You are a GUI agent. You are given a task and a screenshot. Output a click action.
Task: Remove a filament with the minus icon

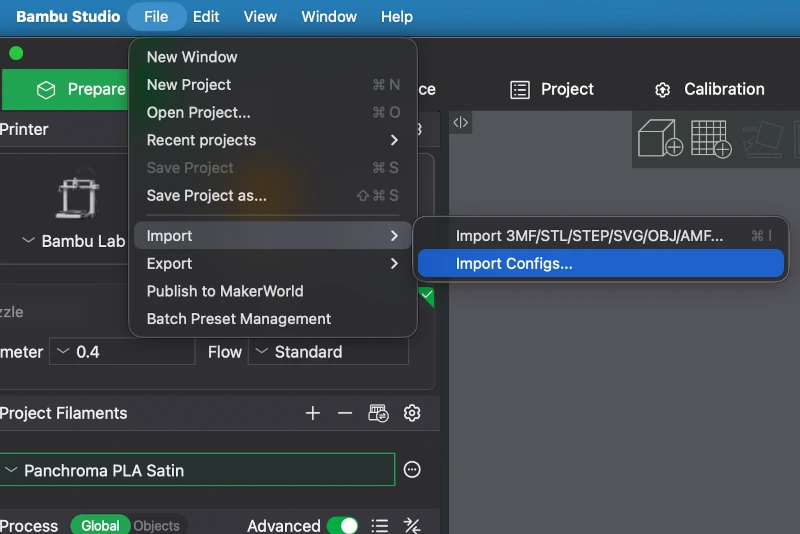tap(345, 413)
